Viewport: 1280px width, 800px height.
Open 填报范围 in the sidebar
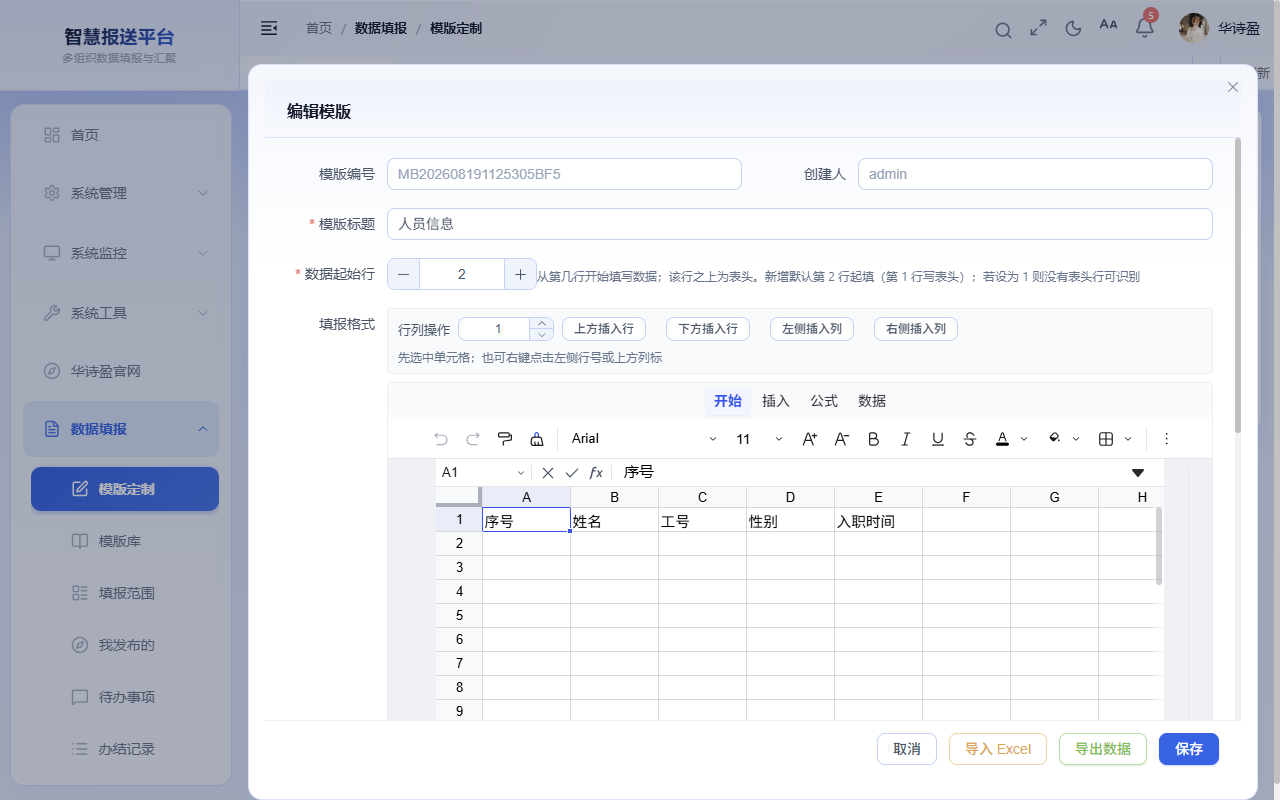[x=125, y=593]
